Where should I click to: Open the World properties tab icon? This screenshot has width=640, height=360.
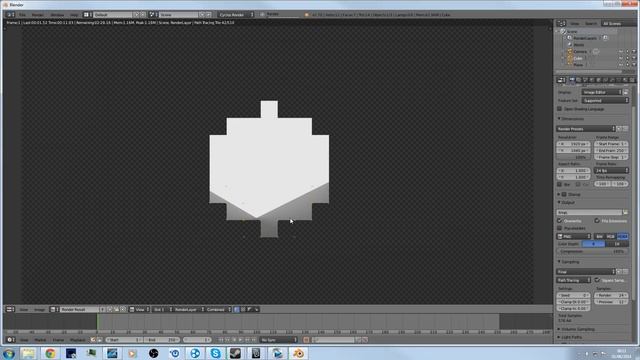[x=592, y=80]
